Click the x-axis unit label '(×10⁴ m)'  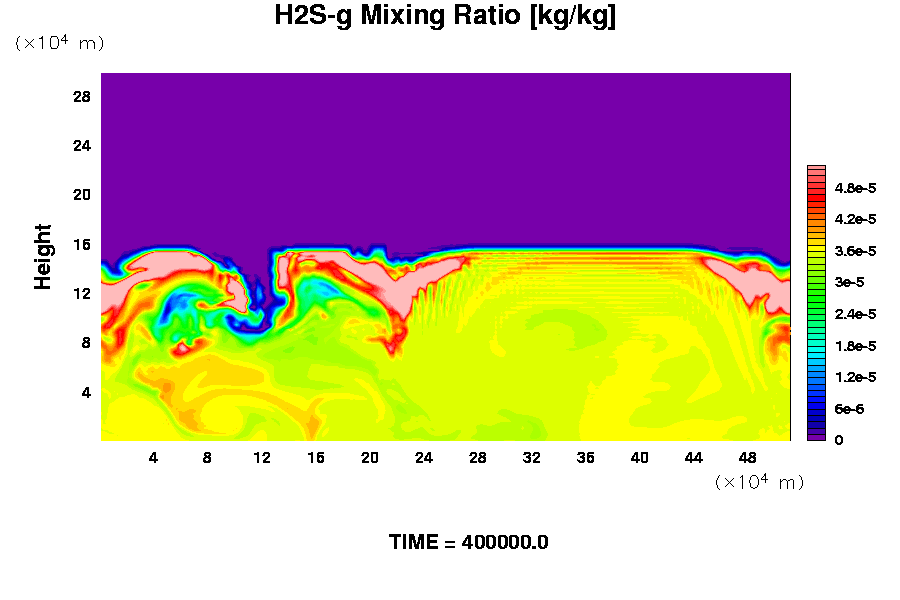point(759,482)
